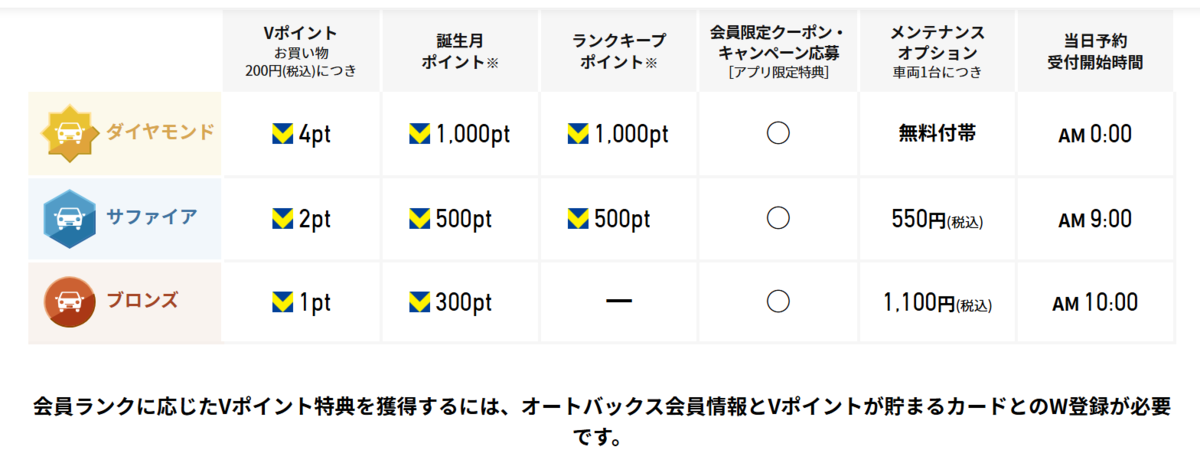Click the V-point logo beside Sapphire 500pt birthday points
Viewport: 1200px width, 463px height.
[421, 218]
